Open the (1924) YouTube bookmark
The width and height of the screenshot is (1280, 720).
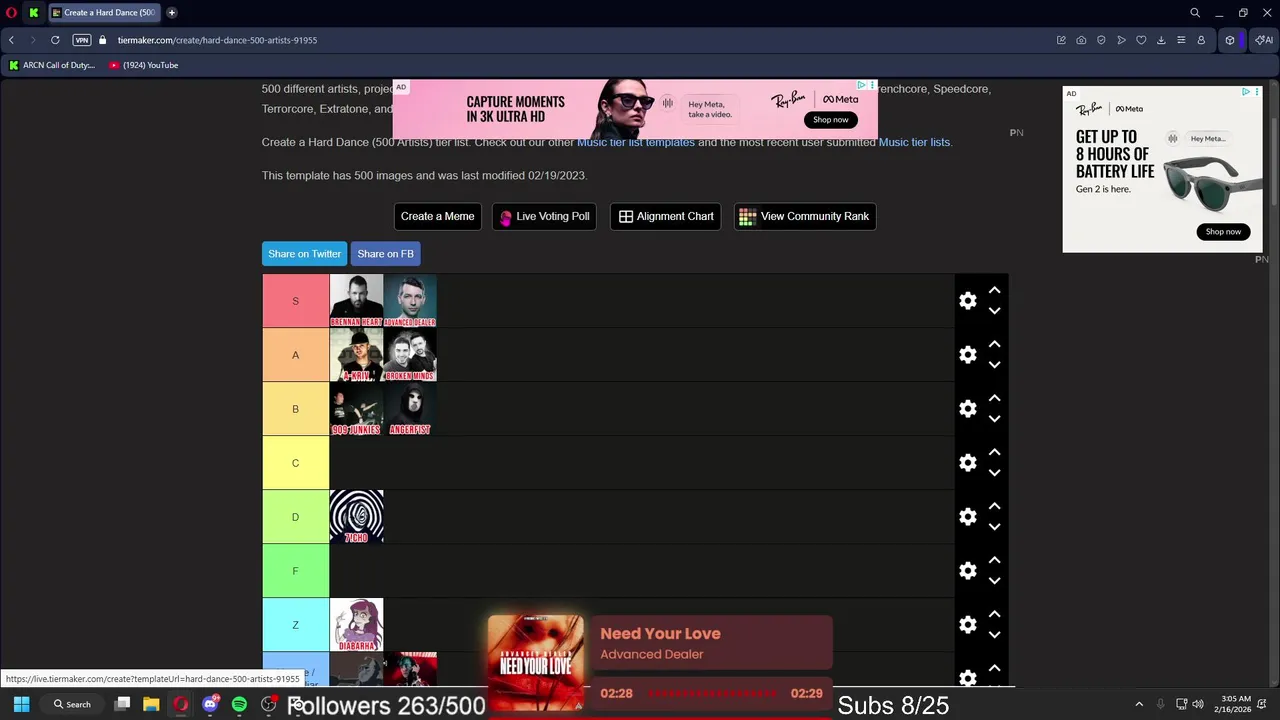coord(144,65)
